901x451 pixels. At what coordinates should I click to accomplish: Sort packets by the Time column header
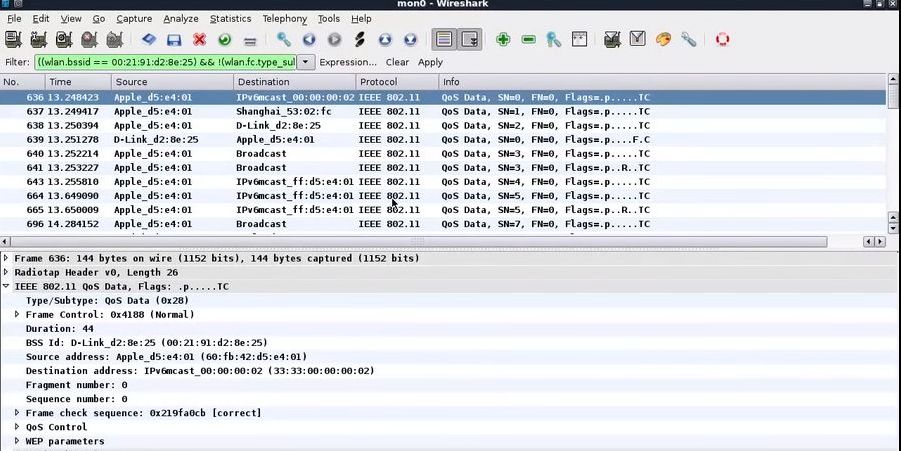pos(78,82)
